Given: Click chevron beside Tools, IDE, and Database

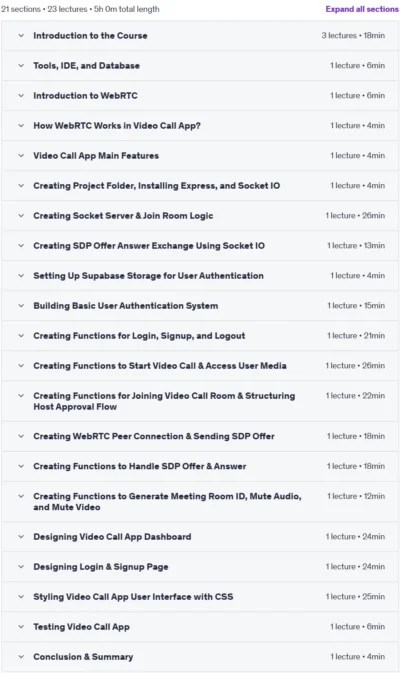Looking at the screenshot, I should 21,66.
